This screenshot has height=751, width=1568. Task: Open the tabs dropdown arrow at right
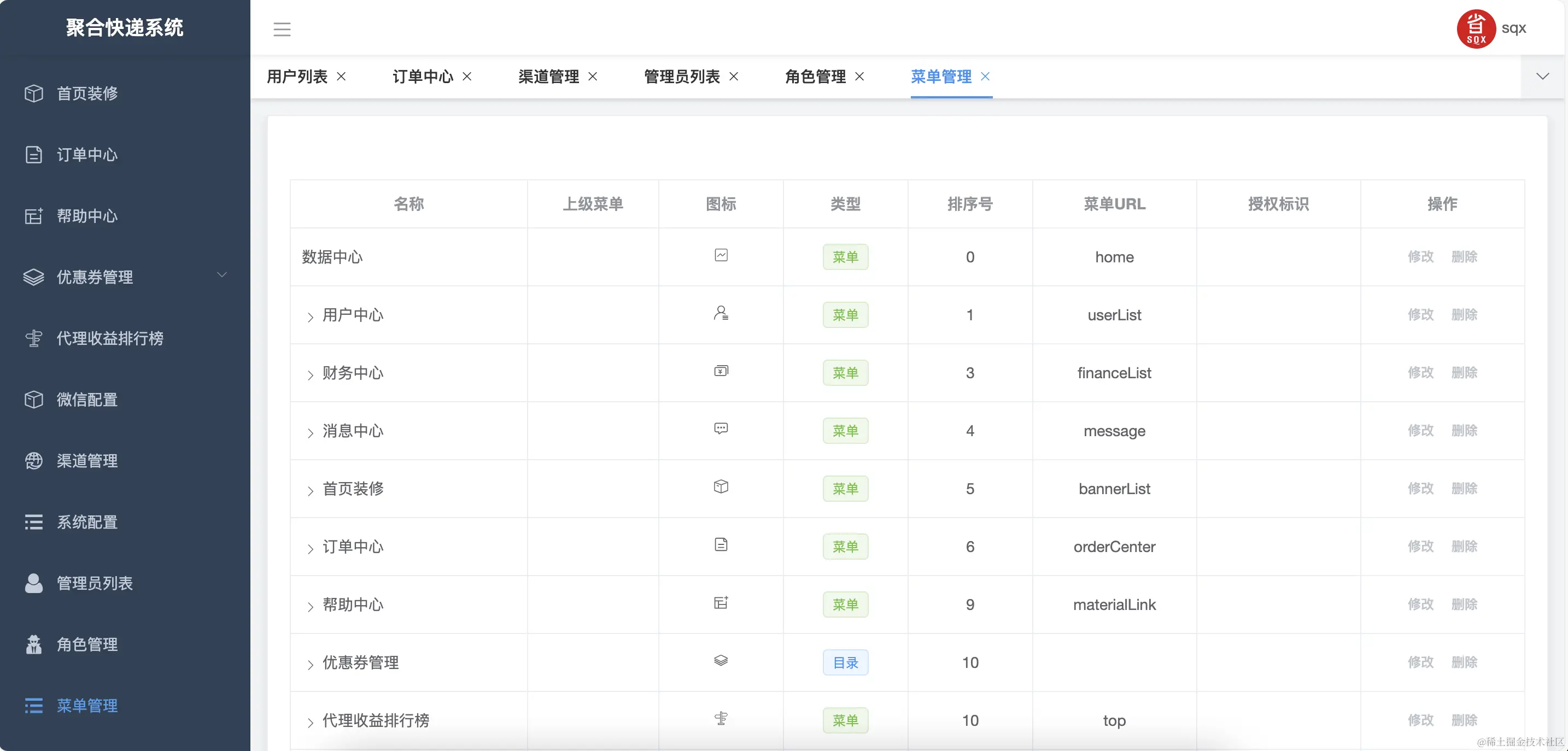pyautogui.click(x=1542, y=76)
